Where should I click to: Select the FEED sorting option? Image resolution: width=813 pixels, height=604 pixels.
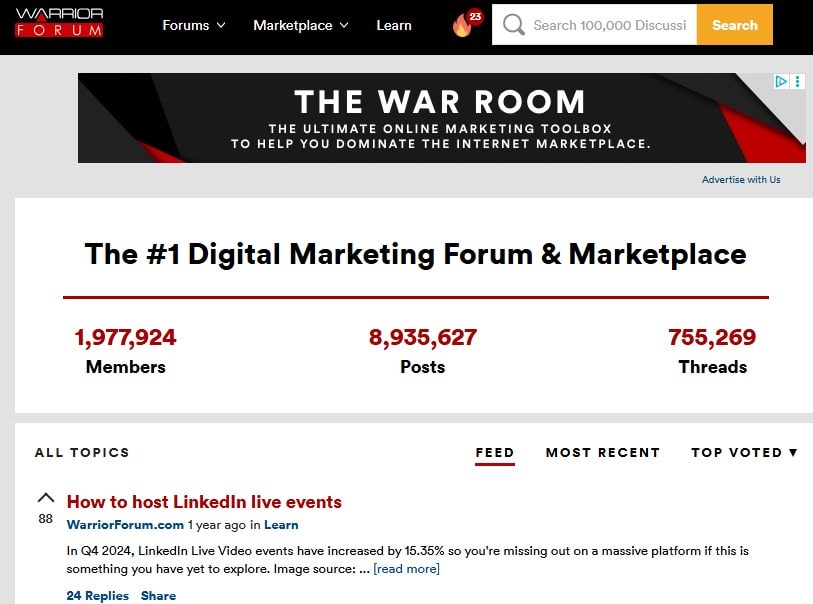point(494,452)
